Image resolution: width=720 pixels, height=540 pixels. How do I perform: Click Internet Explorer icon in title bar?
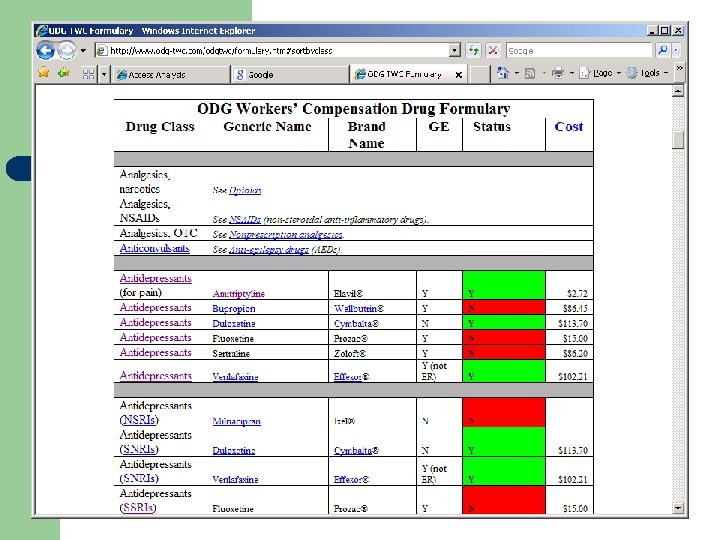(x=42, y=30)
